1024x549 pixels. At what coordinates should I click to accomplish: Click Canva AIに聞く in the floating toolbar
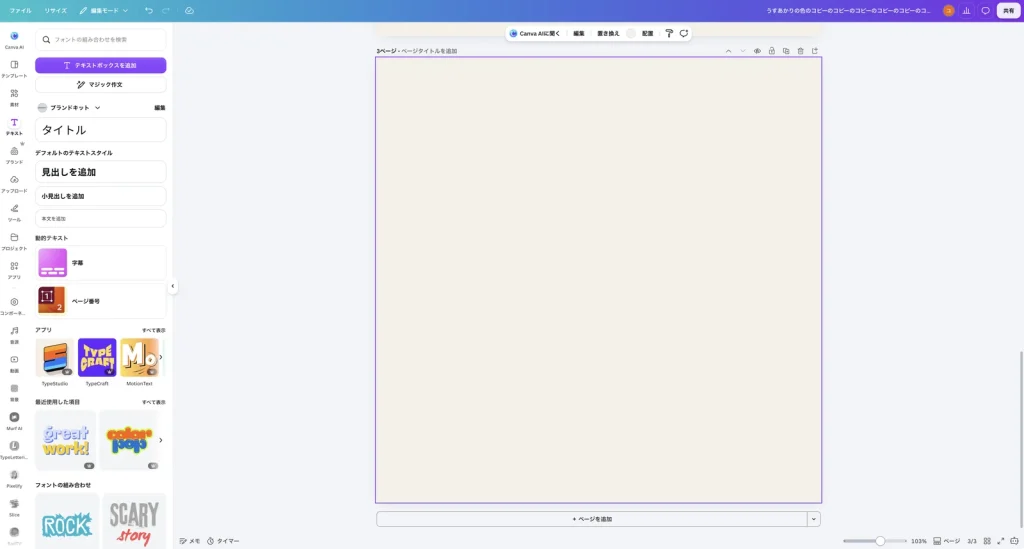(x=535, y=33)
